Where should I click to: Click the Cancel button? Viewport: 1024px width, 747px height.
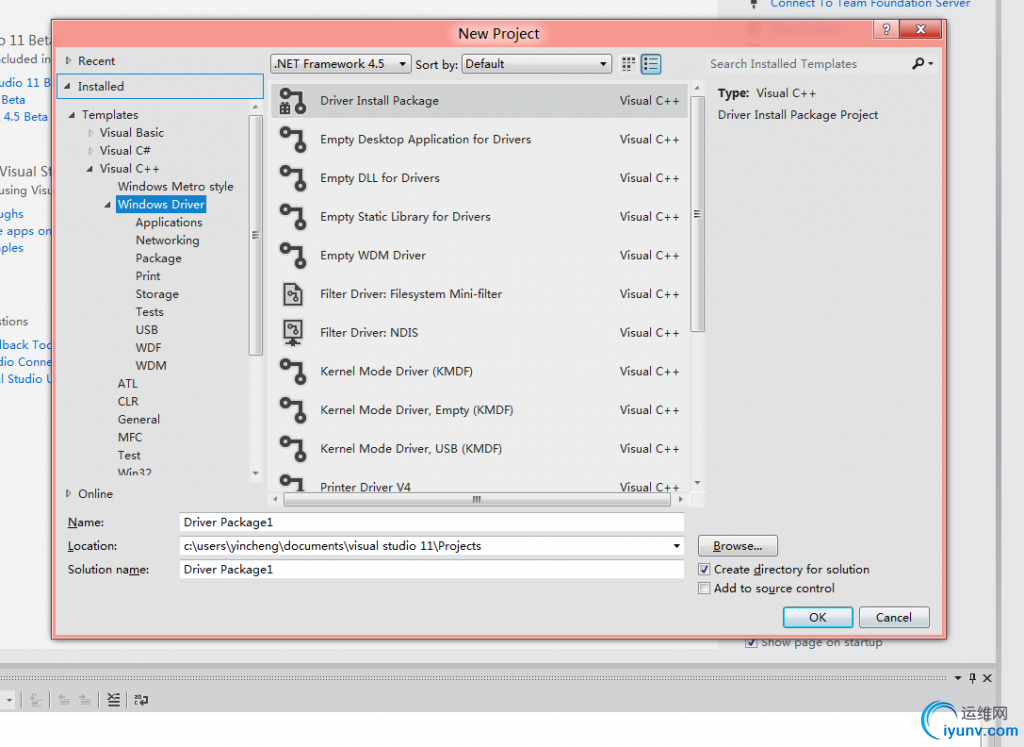pyautogui.click(x=893, y=618)
